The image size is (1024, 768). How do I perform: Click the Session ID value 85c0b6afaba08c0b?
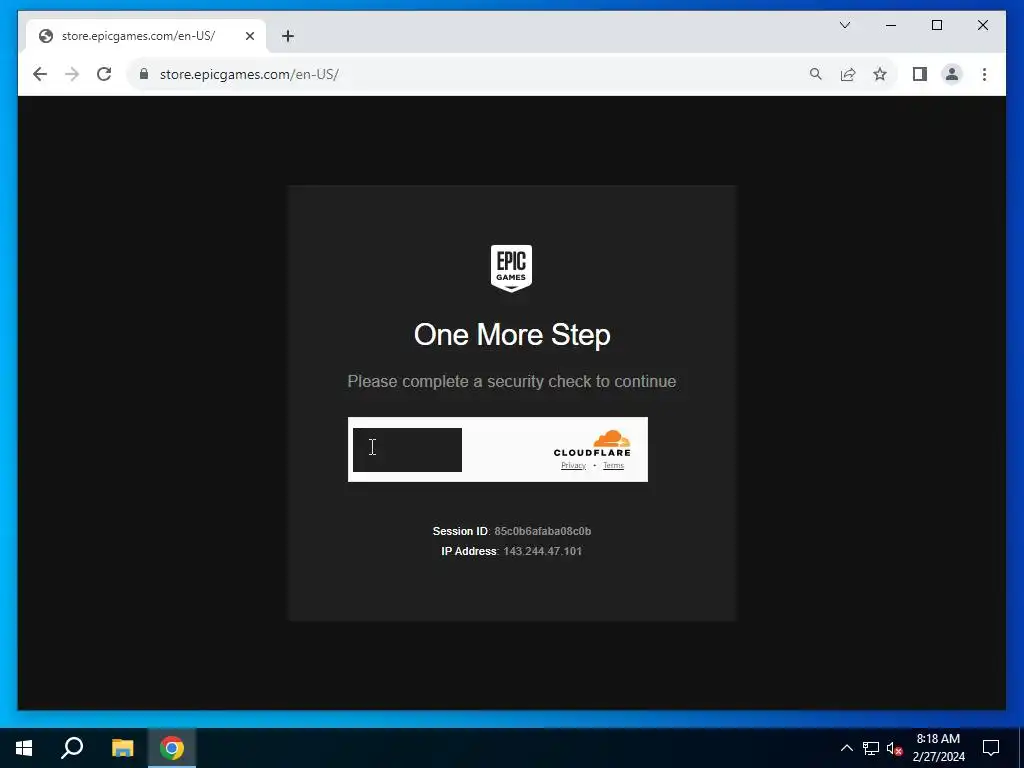pyautogui.click(x=543, y=531)
